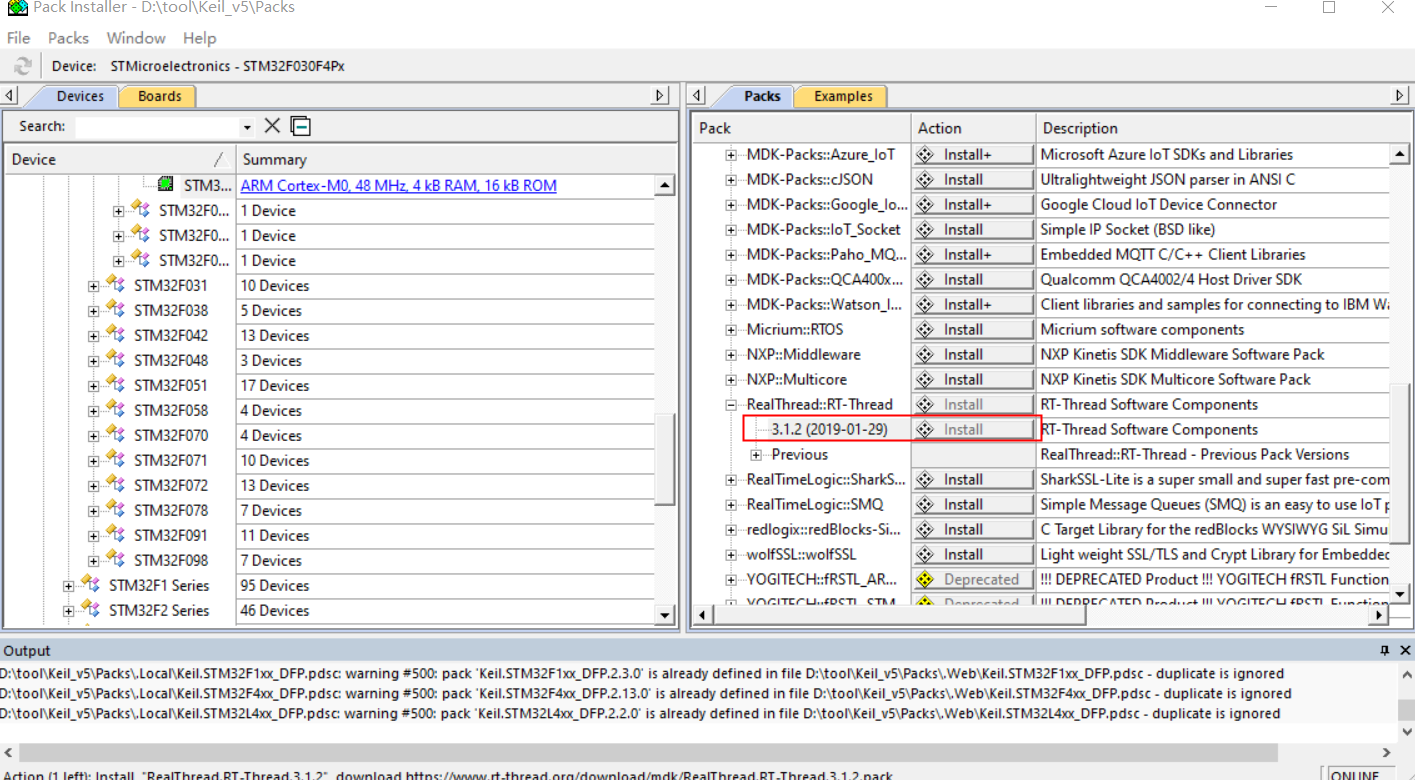Collapse the RealThread::RT-Thread pack node

pyautogui.click(x=731, y=405)
